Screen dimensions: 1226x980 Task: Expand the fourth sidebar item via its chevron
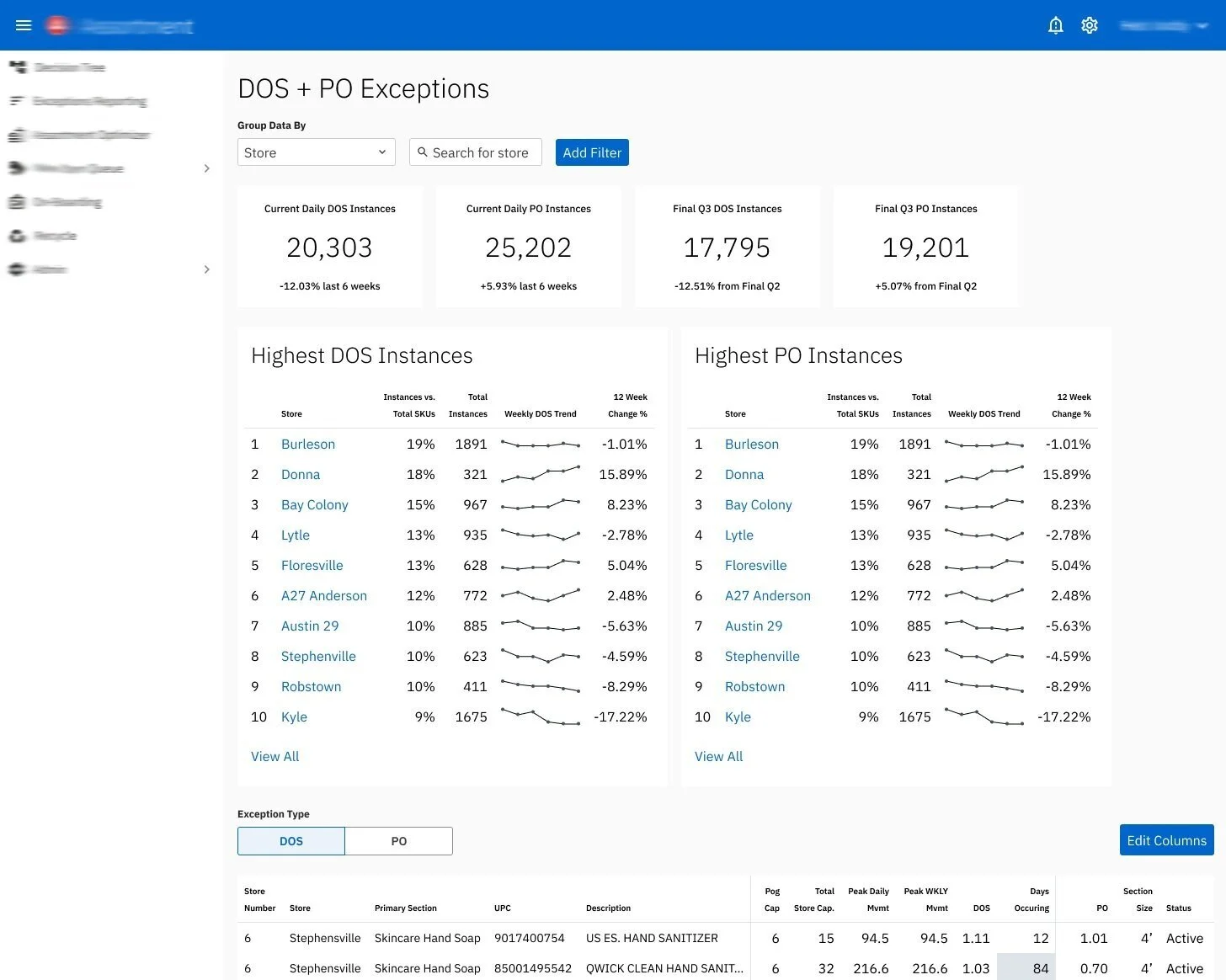point(207,168)
